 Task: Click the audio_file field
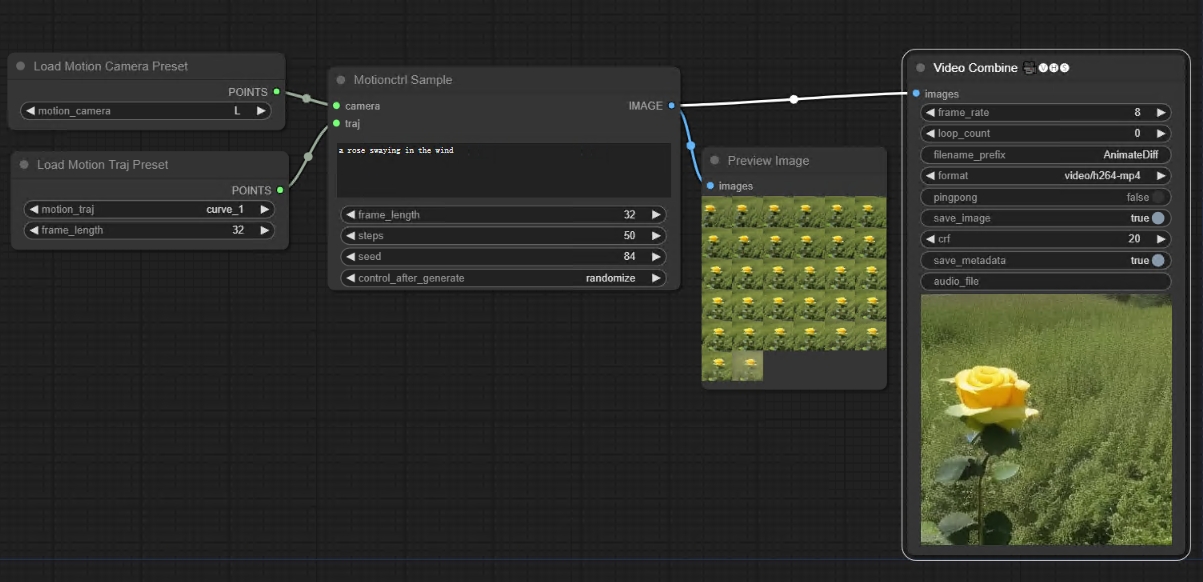[x=1046, y=282]
